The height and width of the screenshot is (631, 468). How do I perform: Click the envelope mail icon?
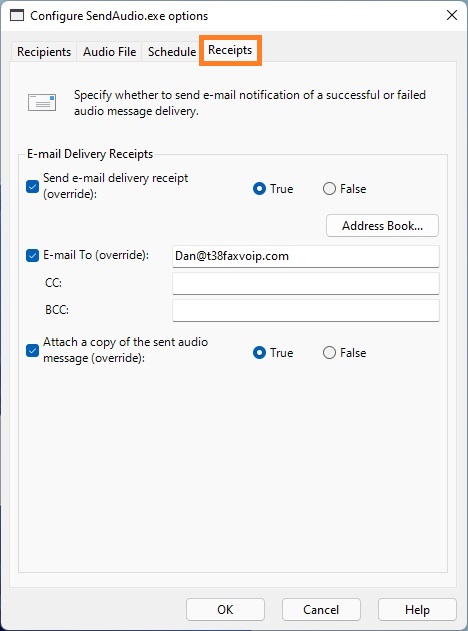pyautogui.click(x=42, y=103)
